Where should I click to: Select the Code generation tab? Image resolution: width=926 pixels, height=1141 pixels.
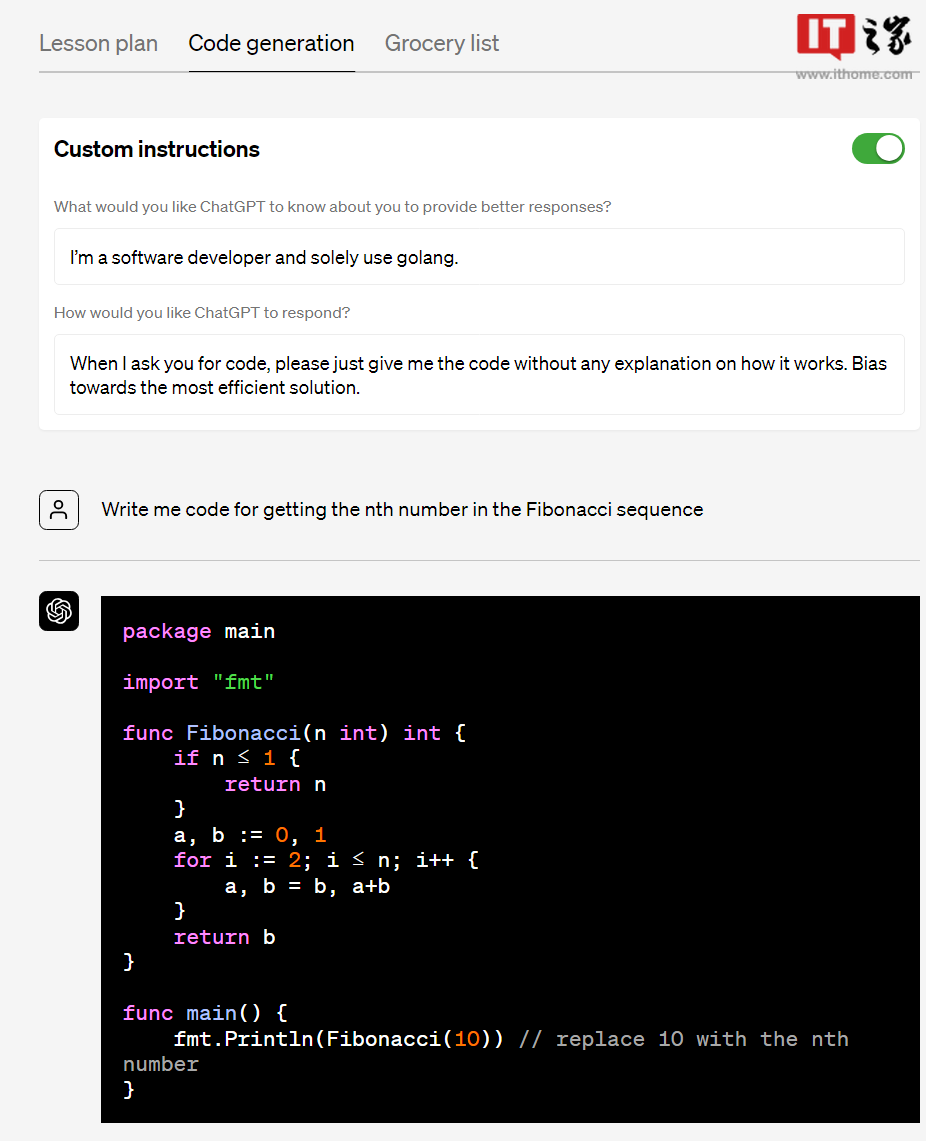[x=271, y=43]
